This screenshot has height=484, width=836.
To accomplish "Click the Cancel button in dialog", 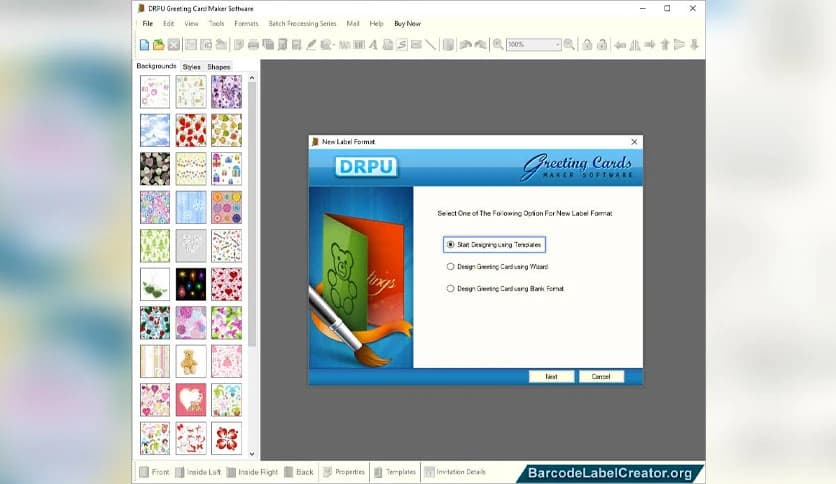I will click(x=601, y=376).
